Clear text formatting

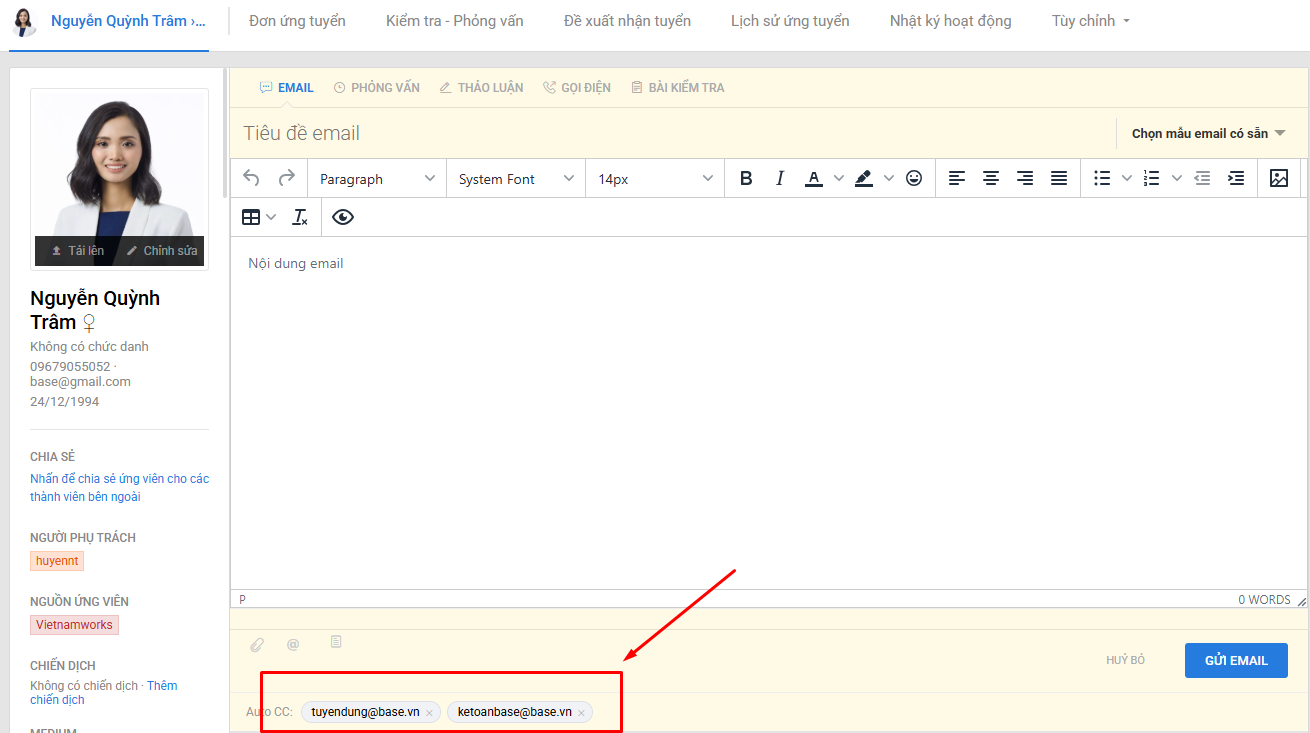pyautogui.click(x=300, y=217)
